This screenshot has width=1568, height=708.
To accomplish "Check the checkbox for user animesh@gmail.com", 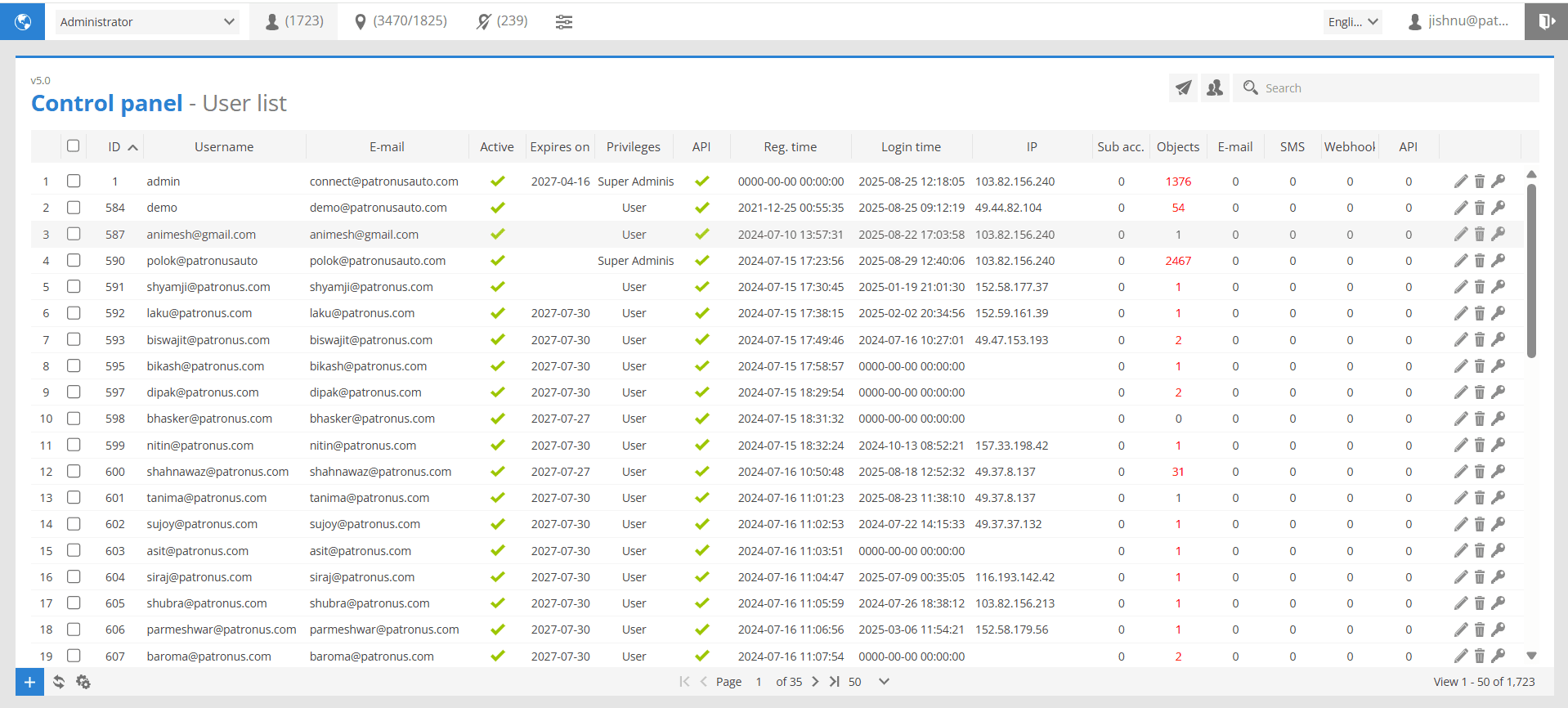I will pos(74,235).
